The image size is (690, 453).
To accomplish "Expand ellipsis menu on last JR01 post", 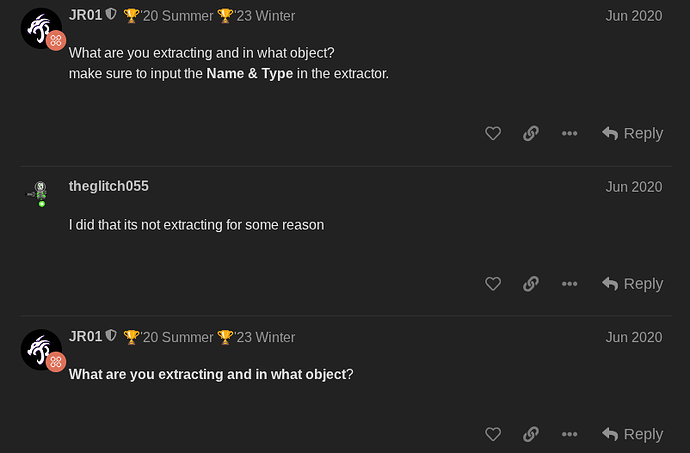I will [569, 434].
